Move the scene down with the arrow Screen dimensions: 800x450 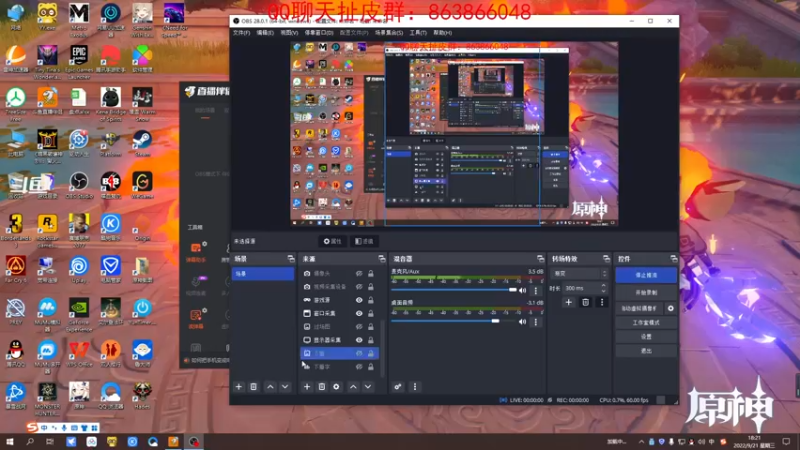(285, 387)
